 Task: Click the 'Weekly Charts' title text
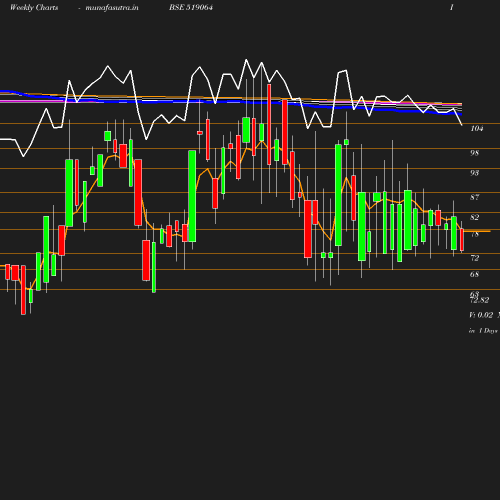pos(34,7)
